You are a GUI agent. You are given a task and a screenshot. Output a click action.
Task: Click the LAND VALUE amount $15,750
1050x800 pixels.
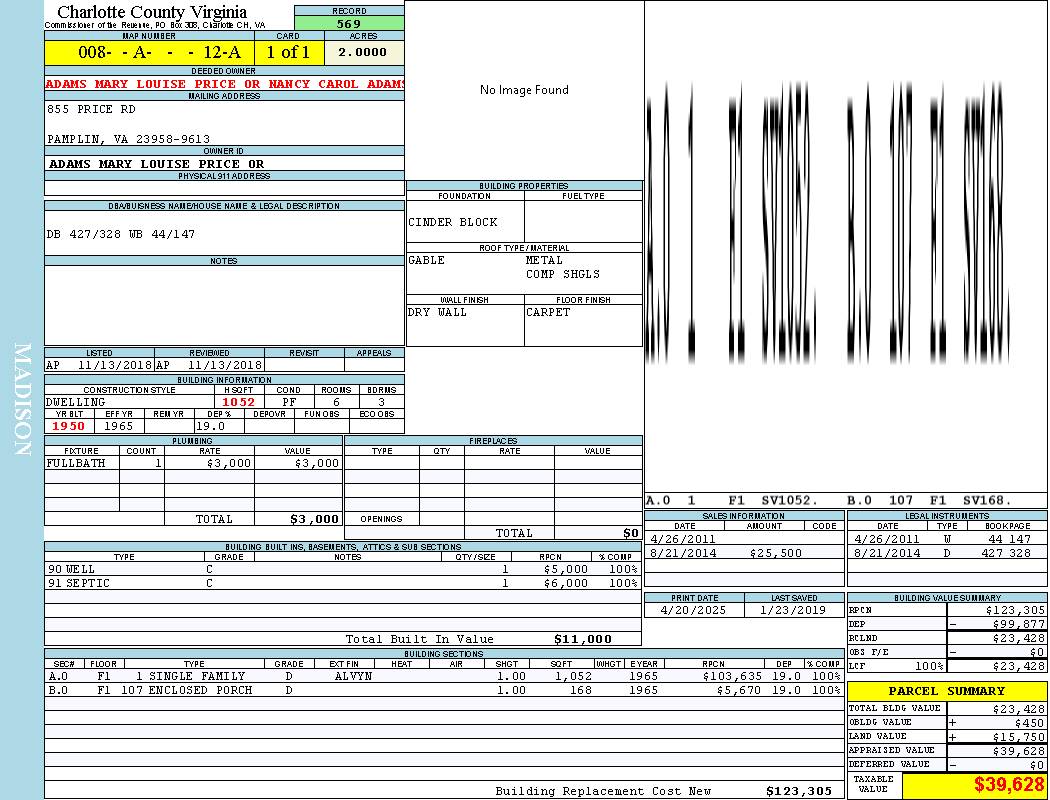click(x=1019, y=737)
